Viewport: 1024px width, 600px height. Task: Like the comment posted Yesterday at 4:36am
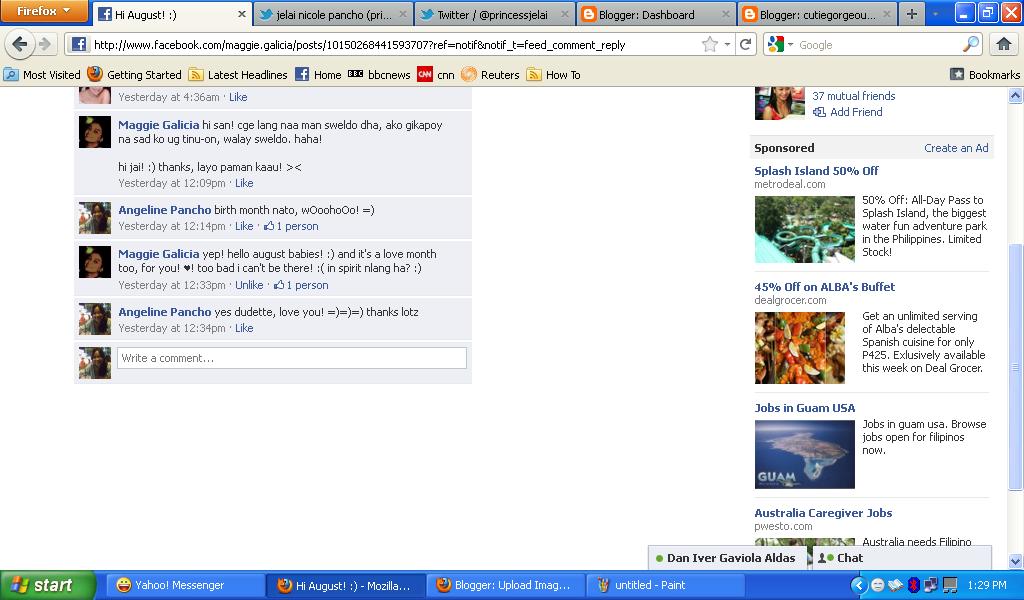[x=238, y=97]
